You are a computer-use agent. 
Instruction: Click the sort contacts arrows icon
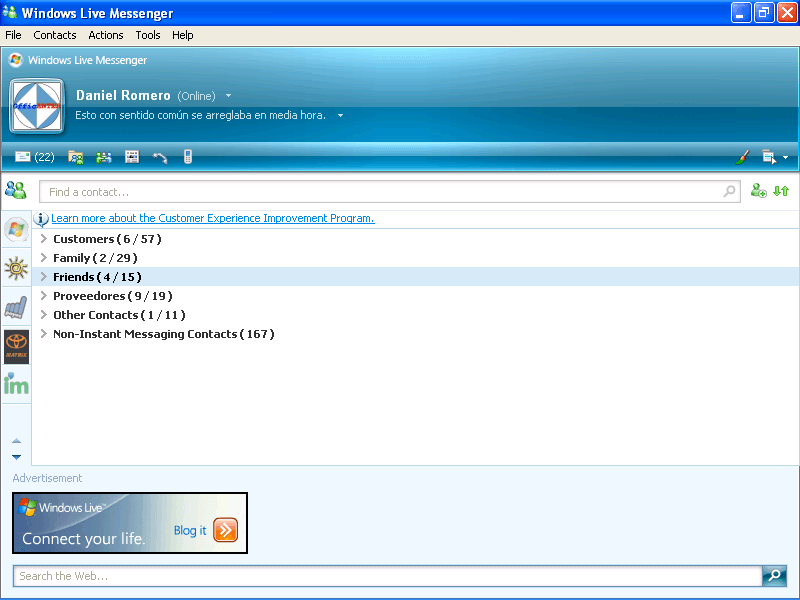click(x=780, y=190)
